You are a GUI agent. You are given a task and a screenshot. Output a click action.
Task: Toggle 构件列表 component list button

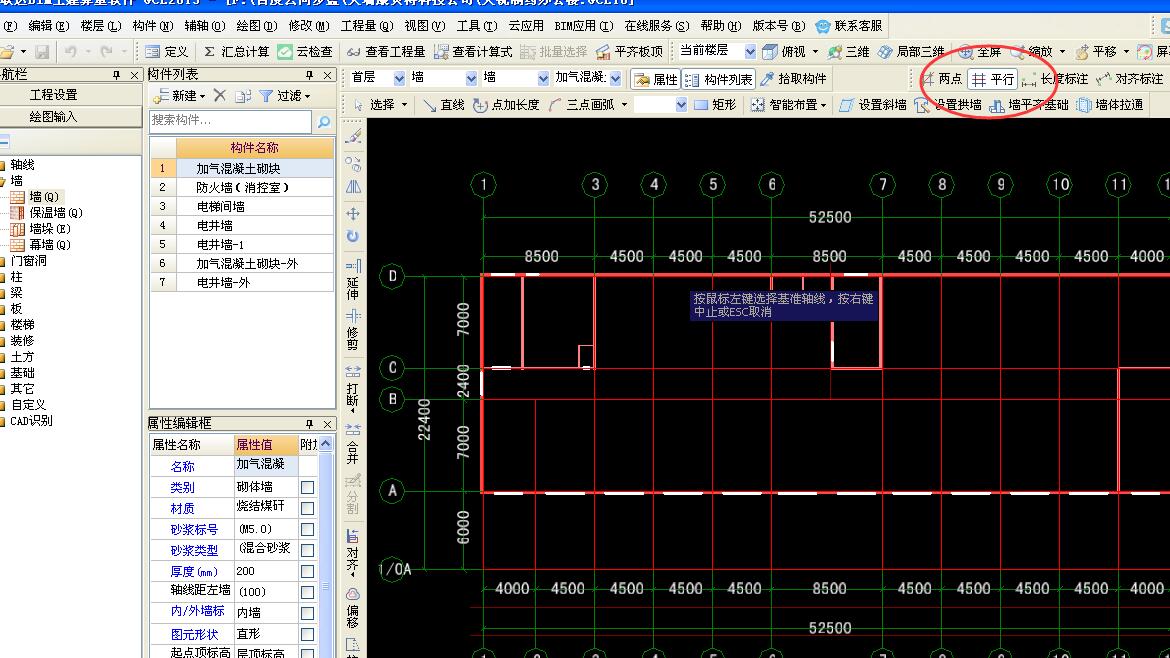(719, 78)
